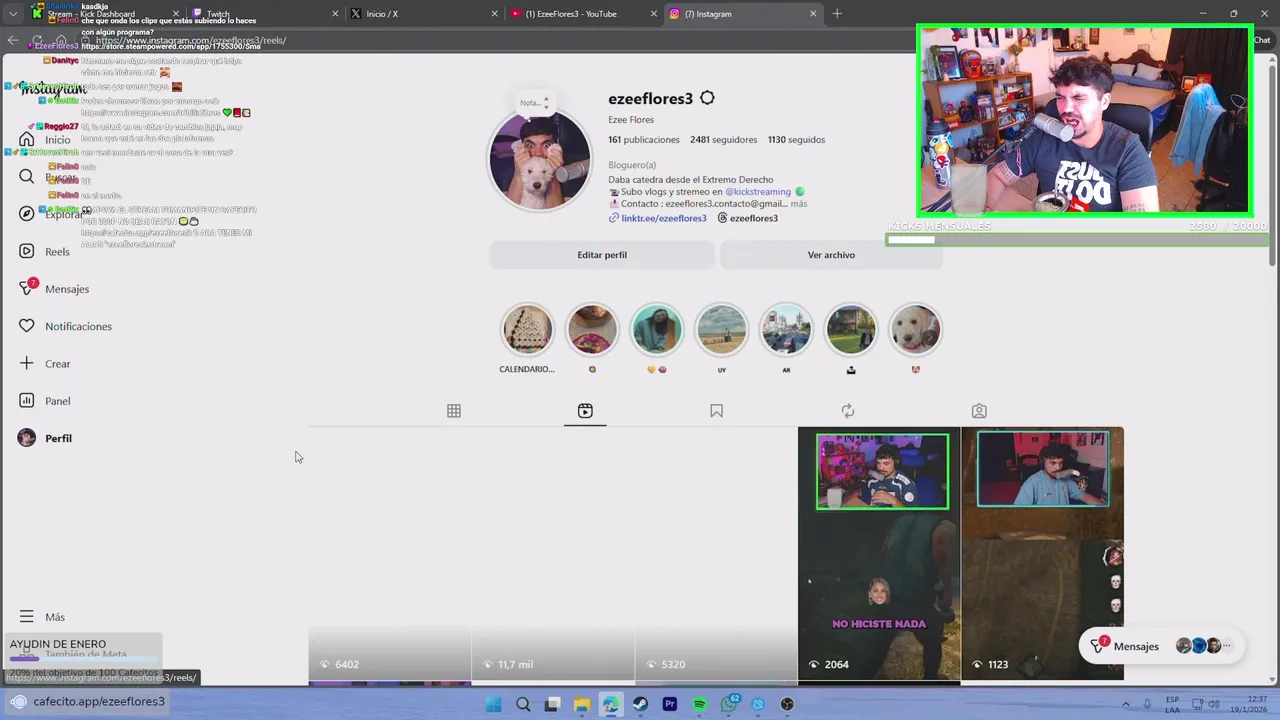Open File Explorer on taskbar
This screenshot has height=720, width=1280.
point(582,704)
